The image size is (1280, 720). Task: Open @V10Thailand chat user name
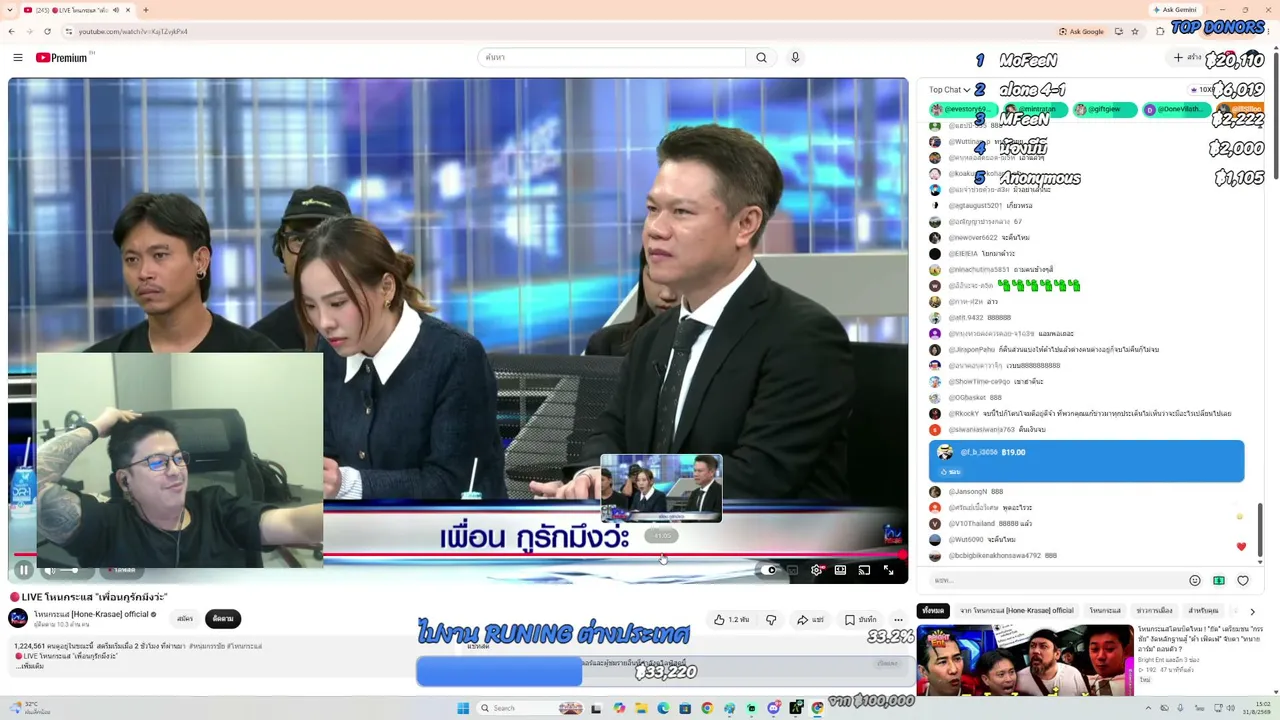point(972,524)
